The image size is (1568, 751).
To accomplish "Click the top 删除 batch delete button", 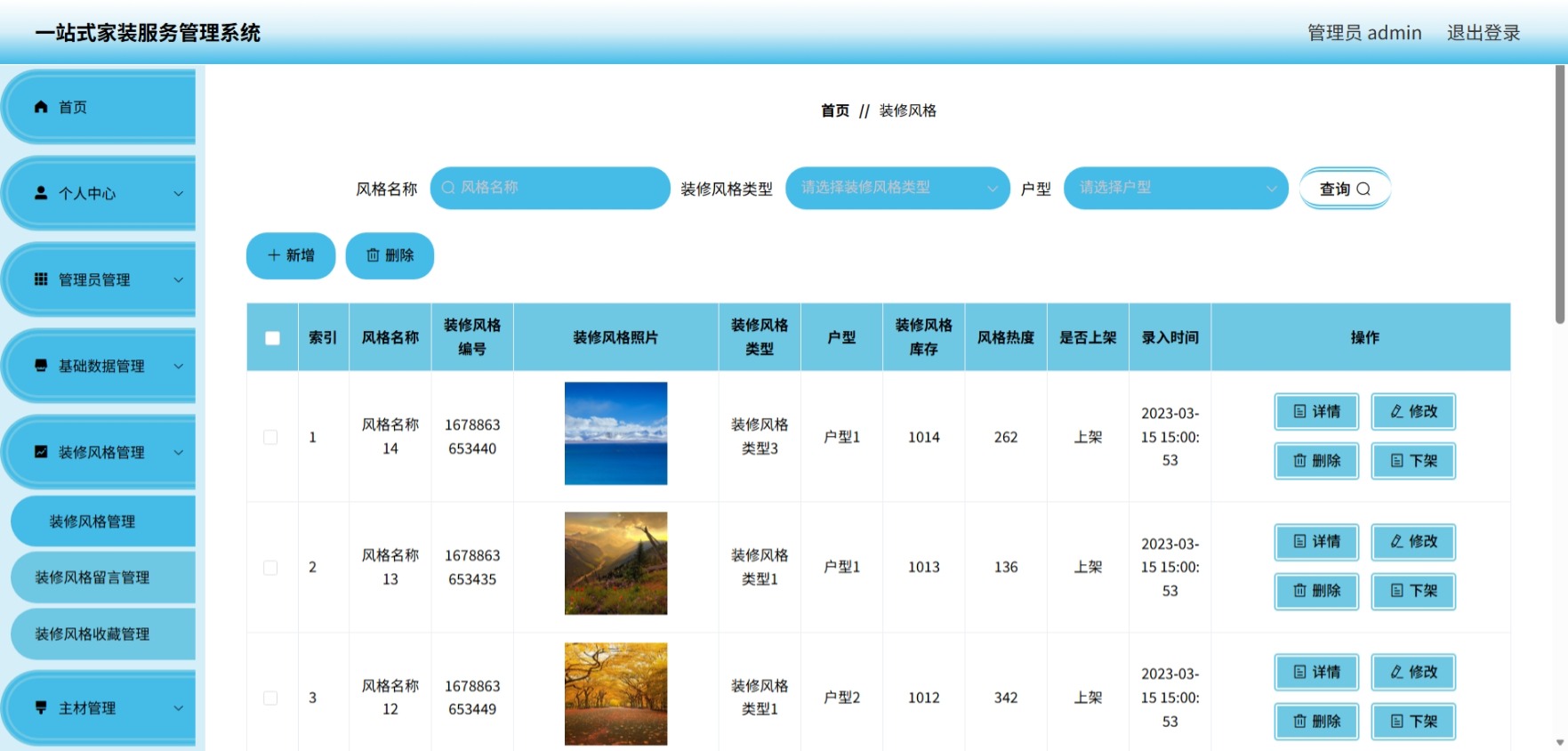I will 390,255.
